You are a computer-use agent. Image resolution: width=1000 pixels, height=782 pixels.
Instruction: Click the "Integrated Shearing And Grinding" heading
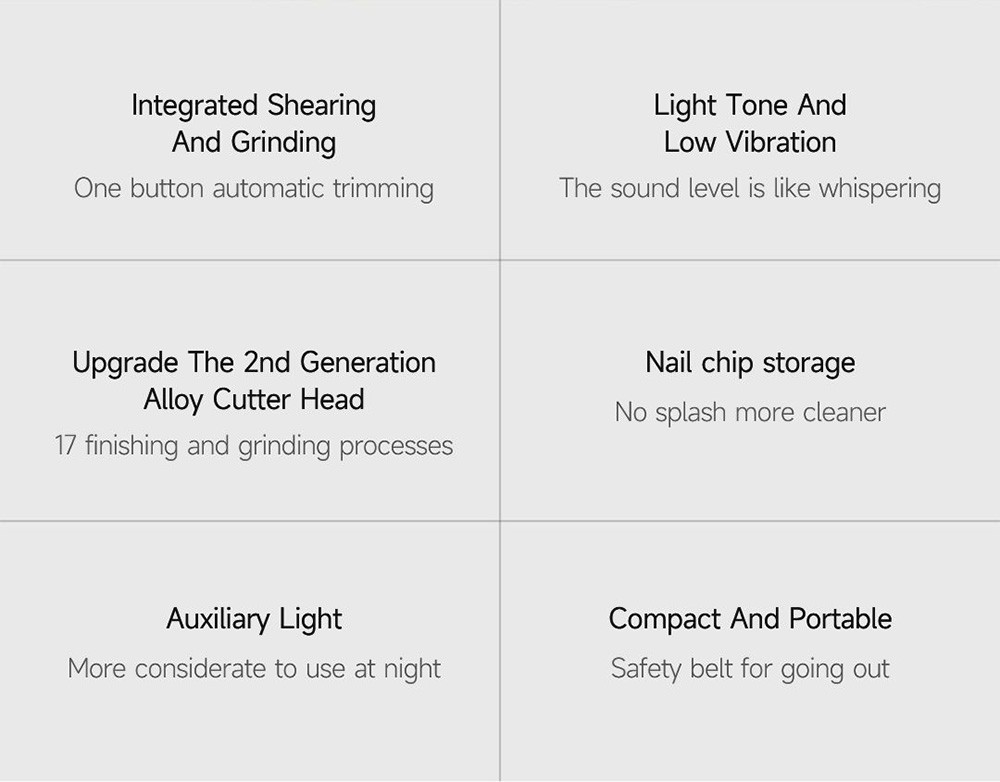(253, 123)
